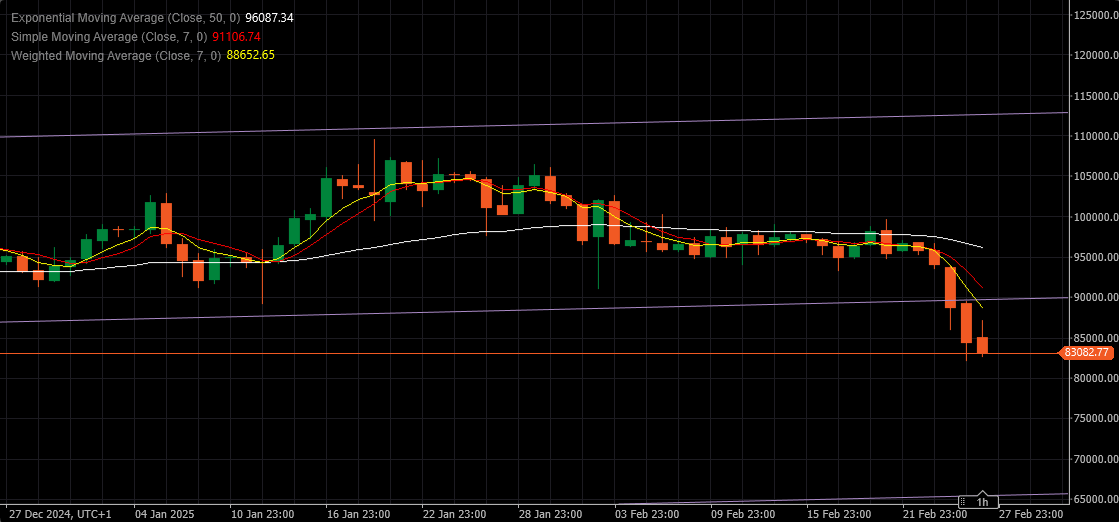Click the 125000.00 price axis label
The image size is (1119, 522).
click(x=1093, y=15)
